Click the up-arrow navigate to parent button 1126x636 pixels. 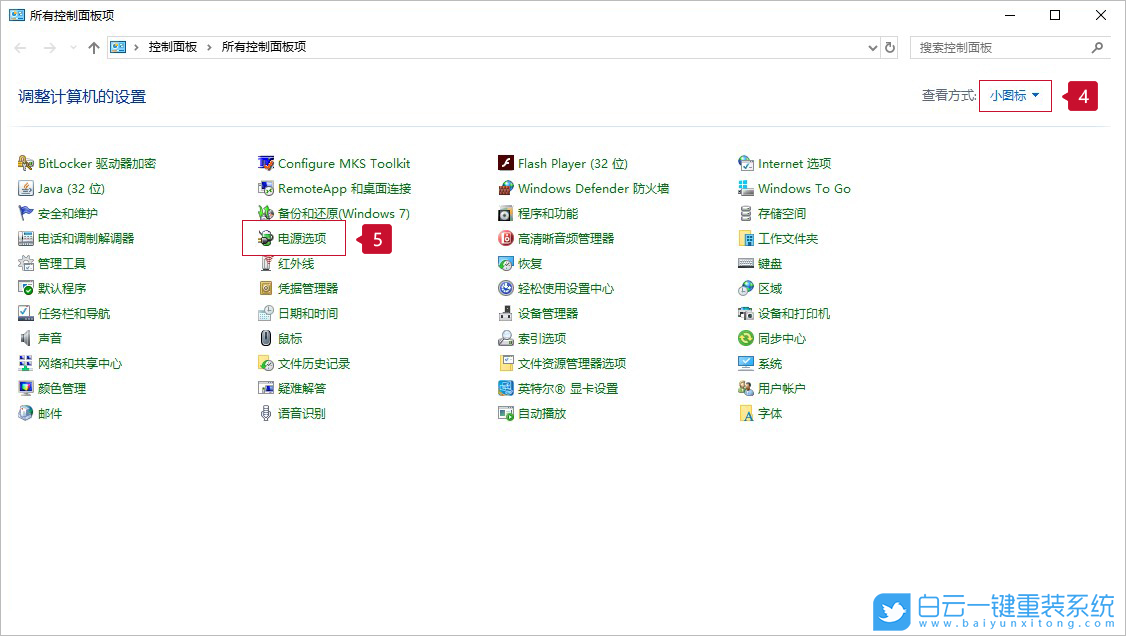point(94,47)
